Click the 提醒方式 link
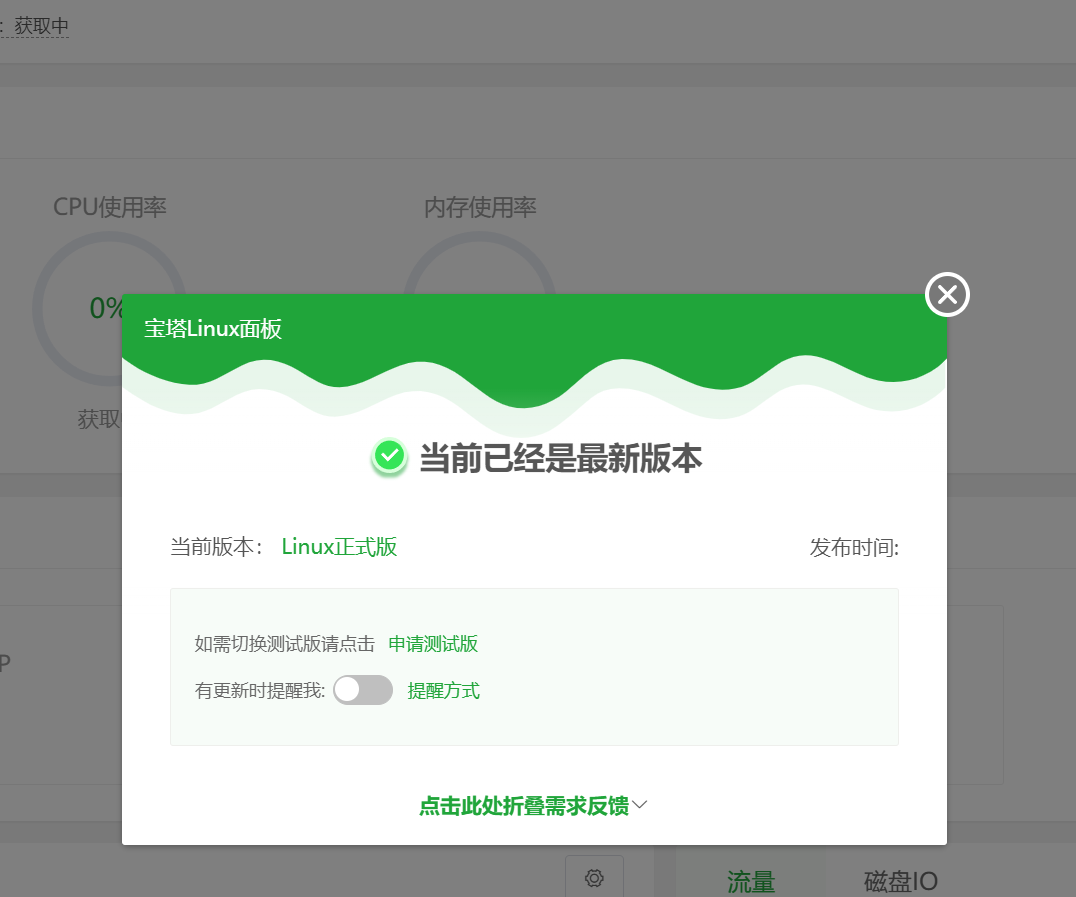The width and height of the screenshot is (1076, 897). pos(443,690)
